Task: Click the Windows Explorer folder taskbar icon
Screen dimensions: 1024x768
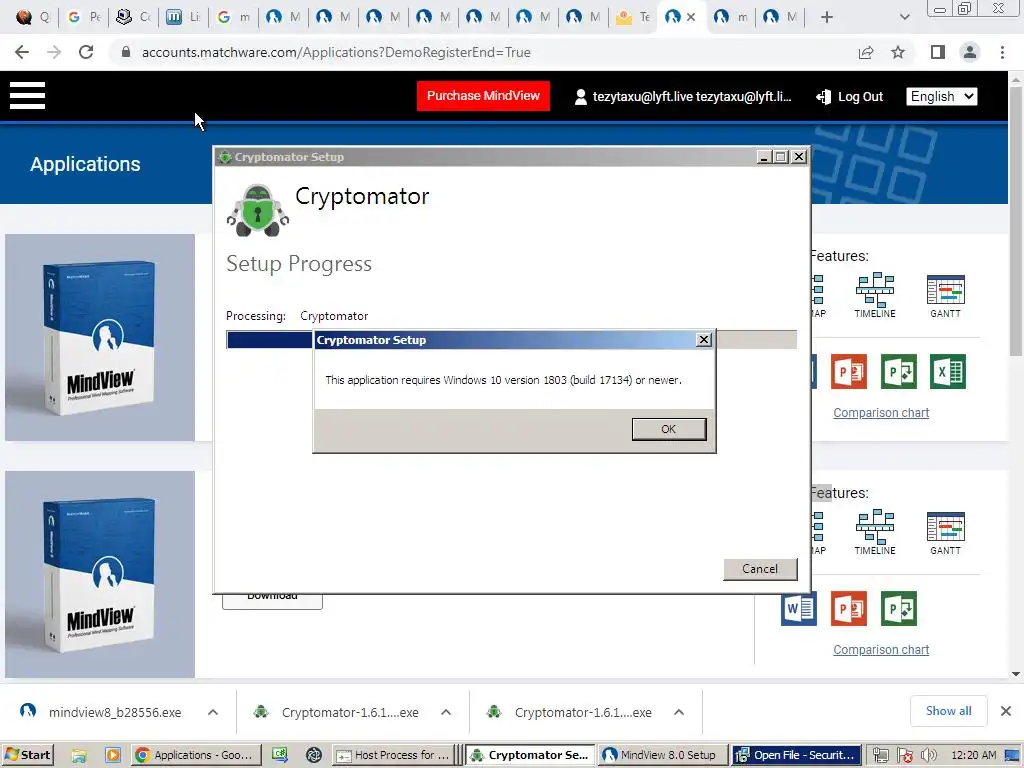Action: (x=79, y=755)
